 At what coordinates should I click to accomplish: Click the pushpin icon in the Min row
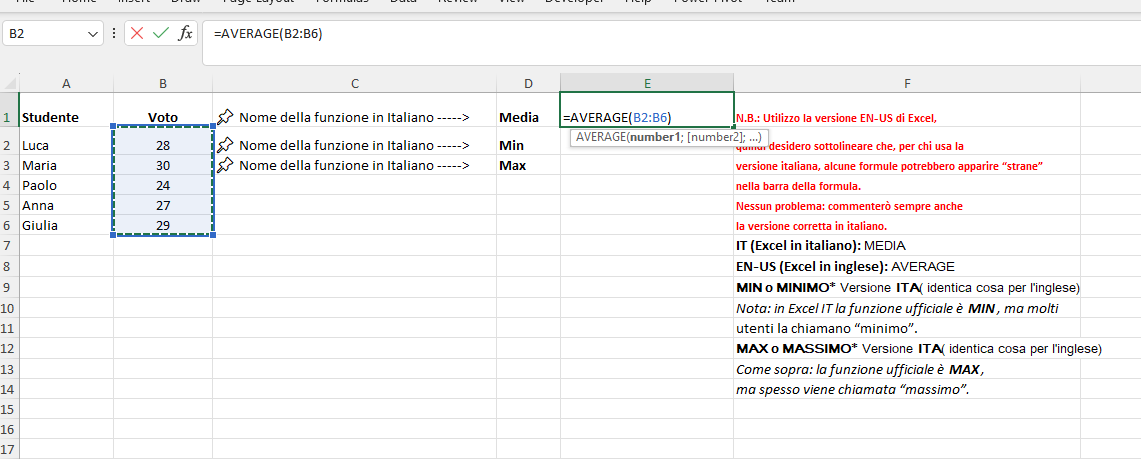(226, 145)
